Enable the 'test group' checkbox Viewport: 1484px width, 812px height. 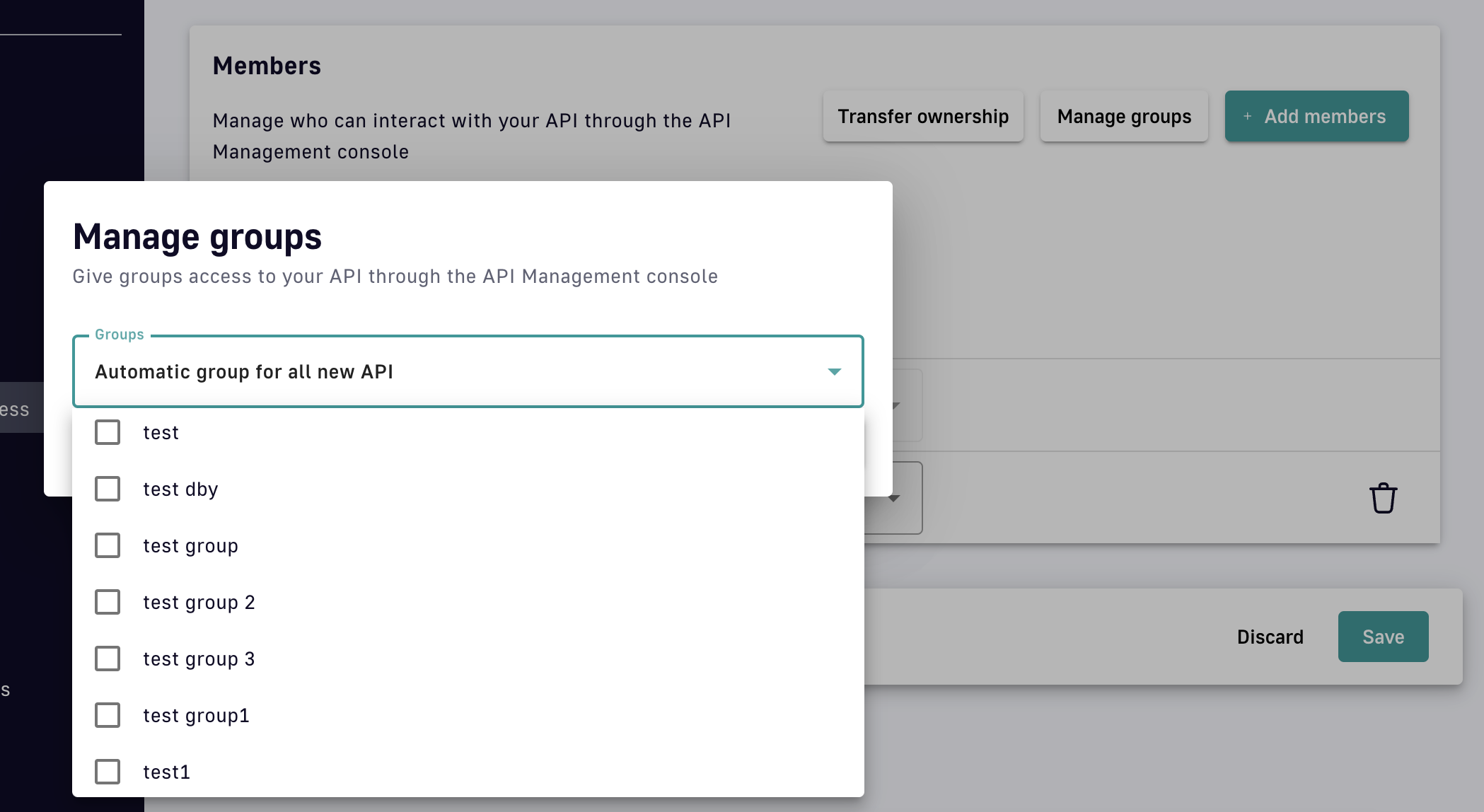click(108, 545)
